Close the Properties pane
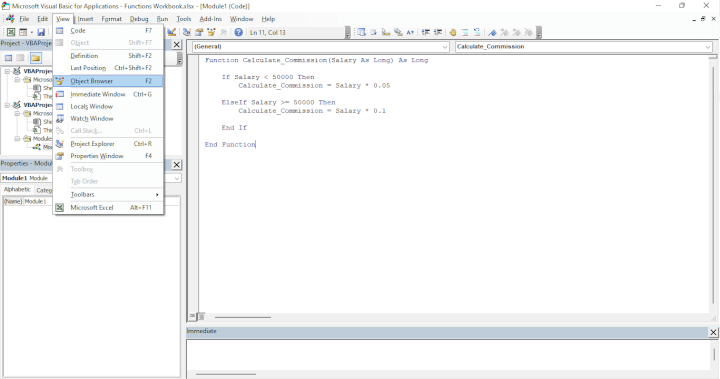The width and height of the screenshot is (720, 379). (176, 164)
